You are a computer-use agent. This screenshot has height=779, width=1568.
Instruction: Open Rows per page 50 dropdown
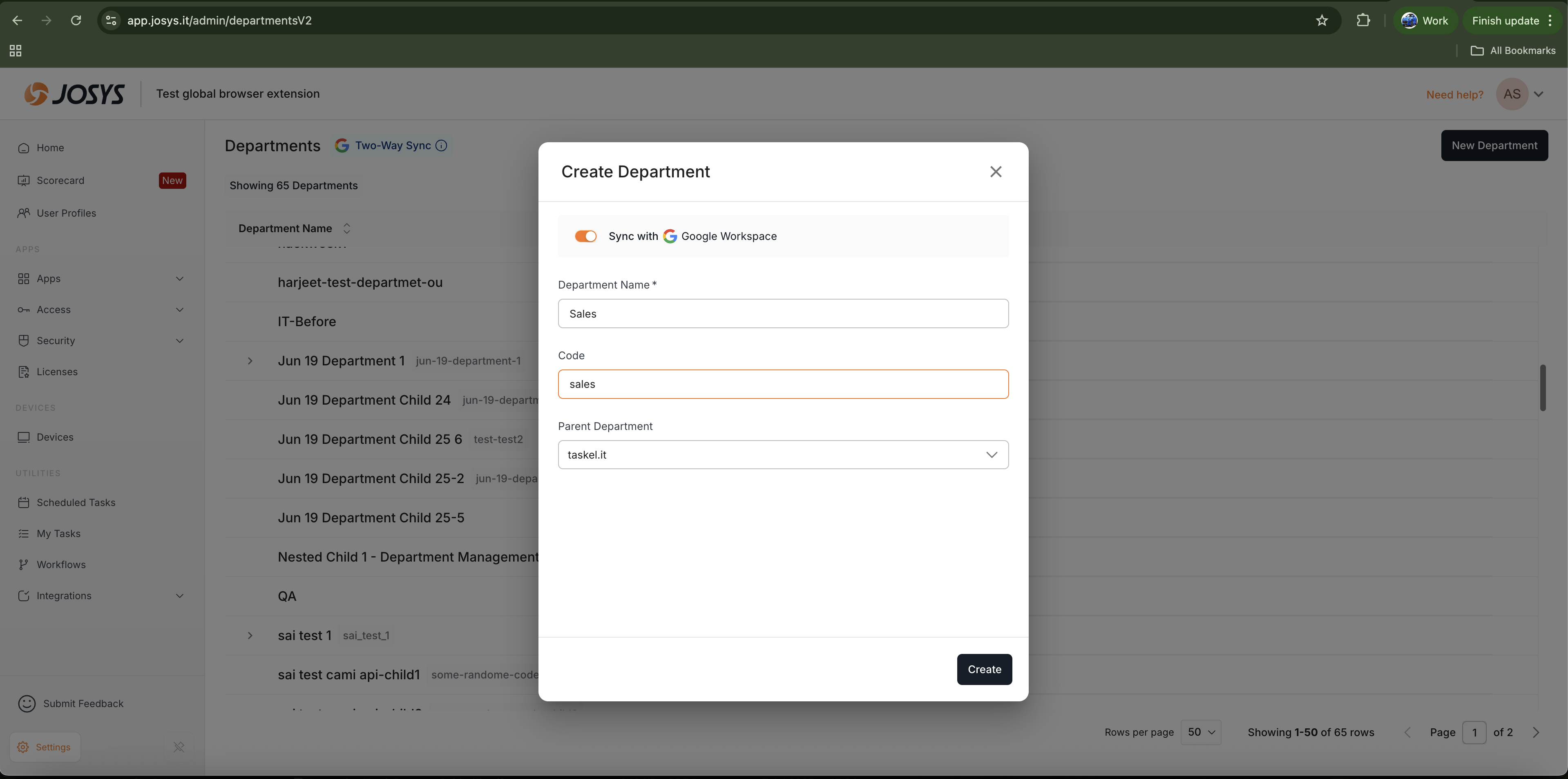1200,732
